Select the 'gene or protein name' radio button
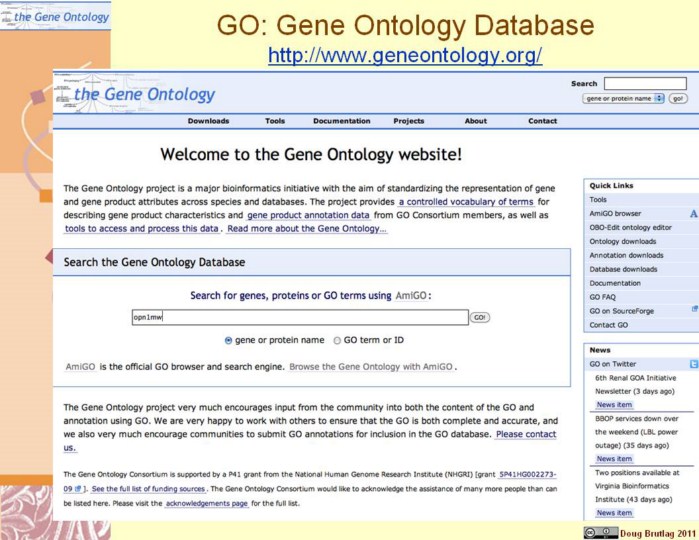The width and height of the screenshot is (699, 540). click(x=229, y=340)
